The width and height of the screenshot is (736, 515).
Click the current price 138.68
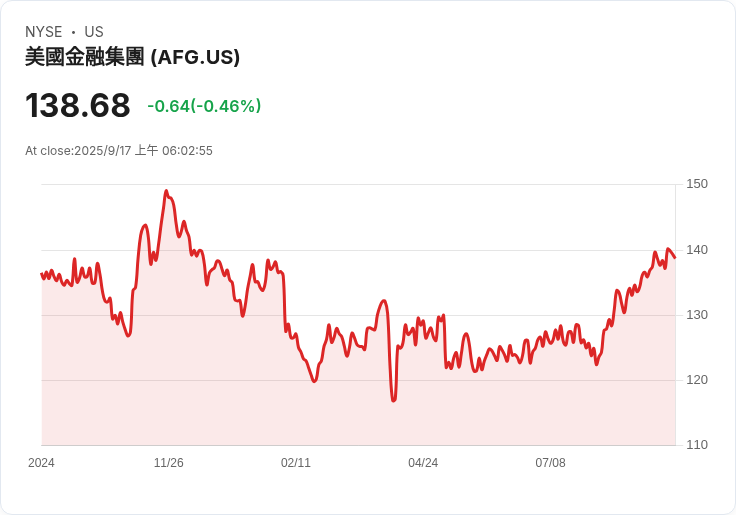click(x=78, y=105)
